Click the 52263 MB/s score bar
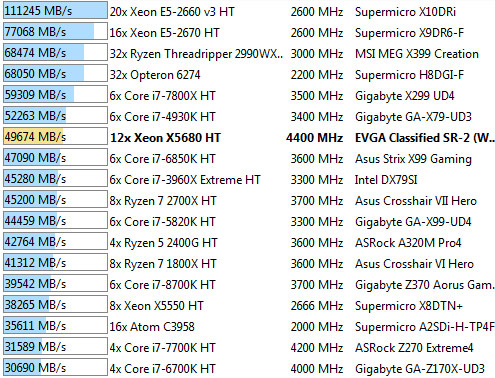This screenshot has height=378, width=495. click(55, 115)
